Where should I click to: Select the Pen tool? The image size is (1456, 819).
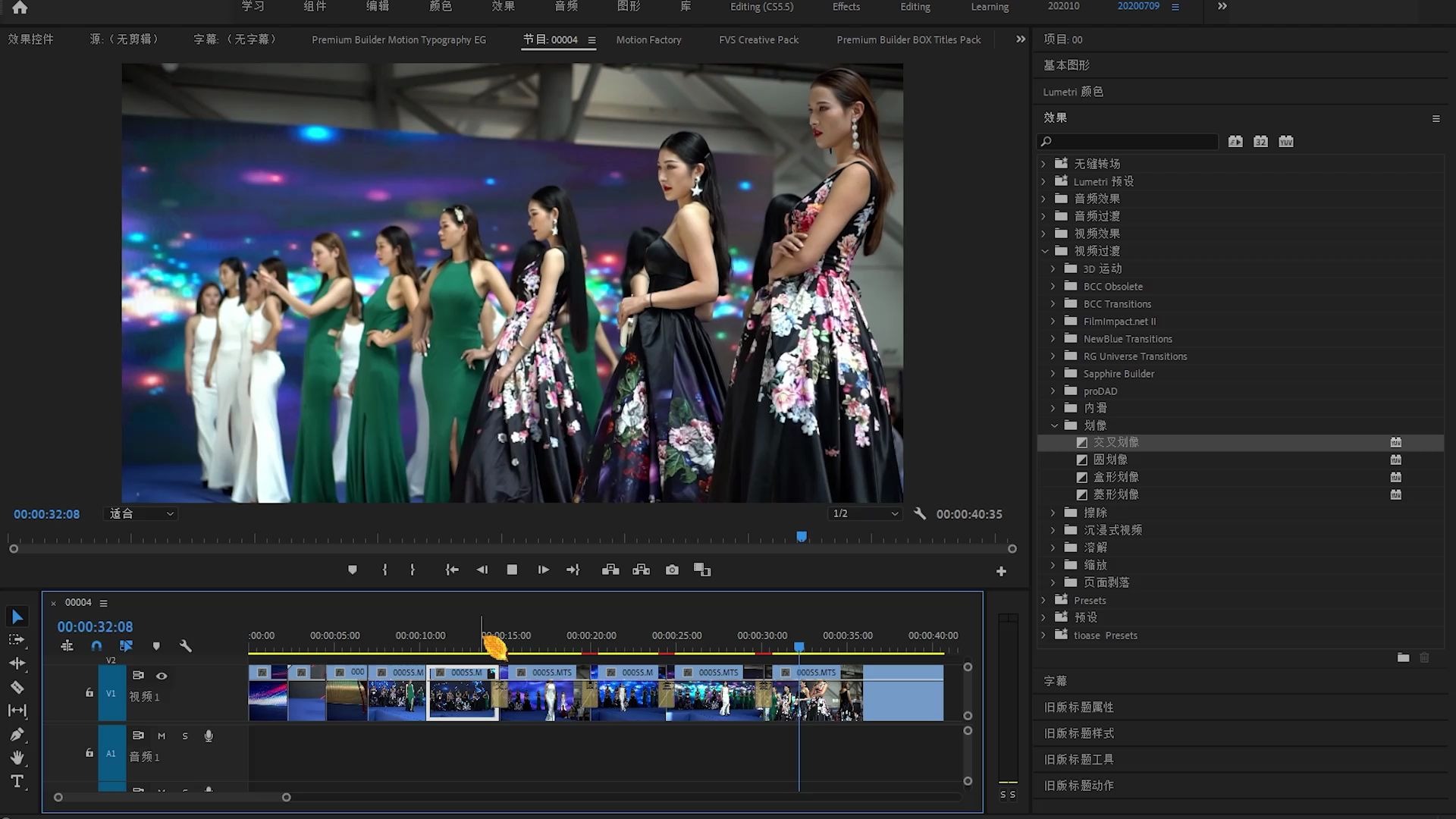pyautogui.click(x=17, y=734)
